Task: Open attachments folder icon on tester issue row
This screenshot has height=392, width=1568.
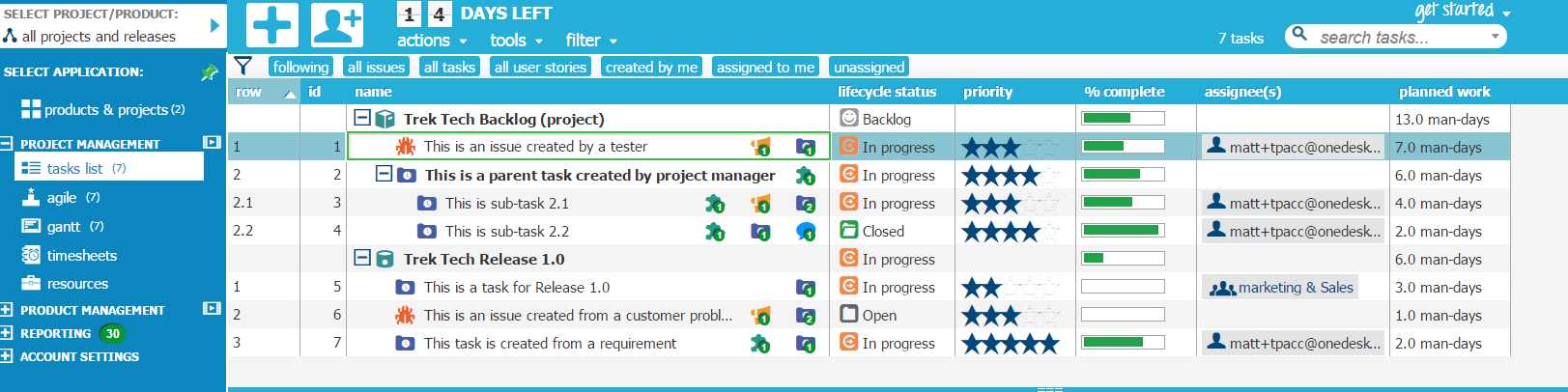Action: click(806, 147)
